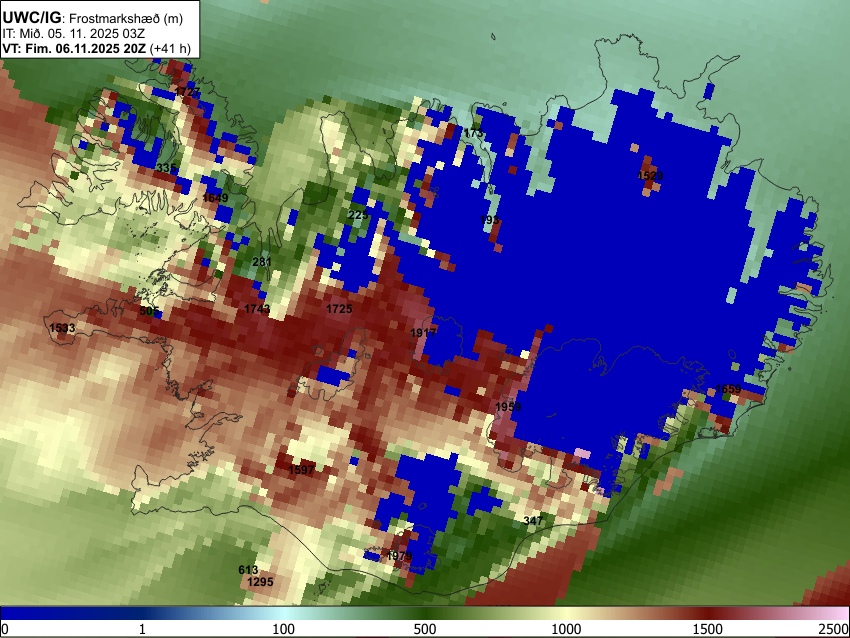Click the map value 1533
The image size is (850, 638).
point(62,328)
